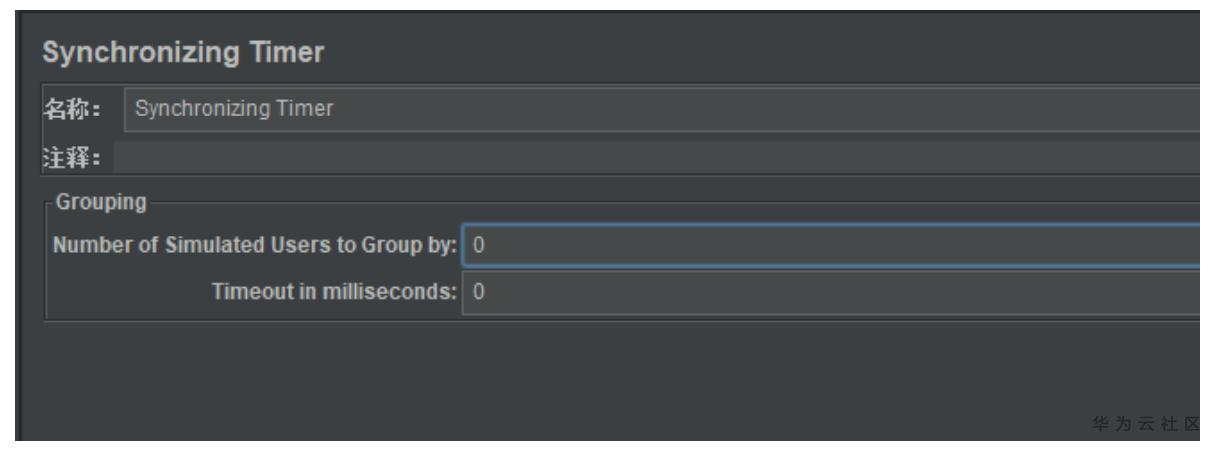Select the Timeout in milliseconds input

point(830,292)
